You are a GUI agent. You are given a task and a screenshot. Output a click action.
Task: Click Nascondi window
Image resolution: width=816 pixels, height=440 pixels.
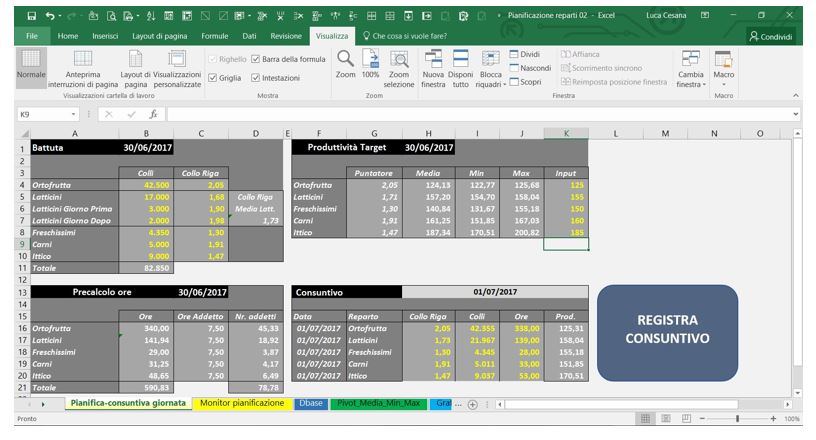point(530,68)
